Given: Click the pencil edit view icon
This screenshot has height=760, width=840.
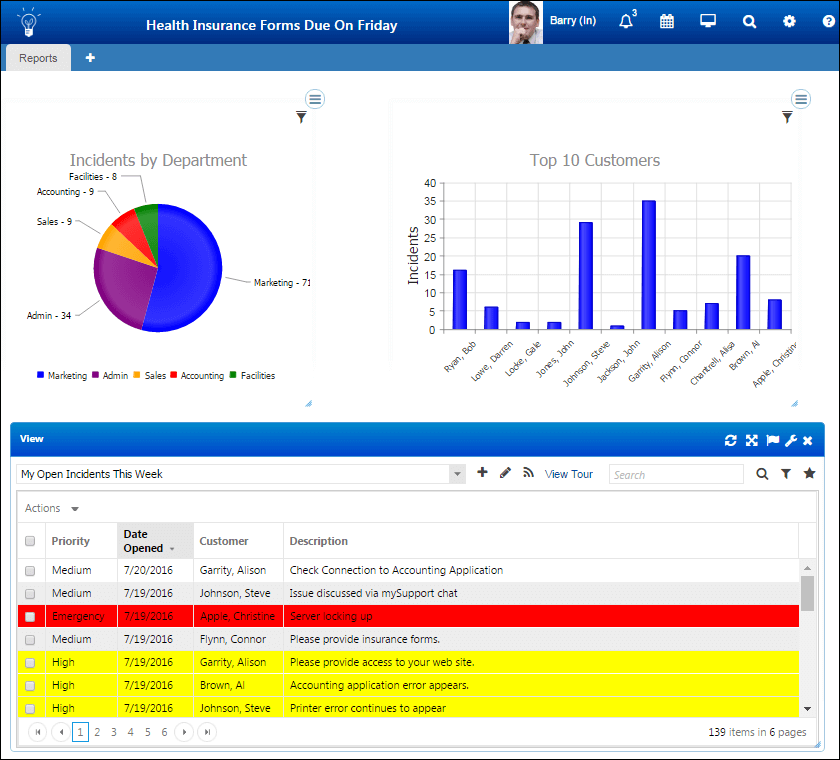Looking at the screenshot, I should (505, 472).
